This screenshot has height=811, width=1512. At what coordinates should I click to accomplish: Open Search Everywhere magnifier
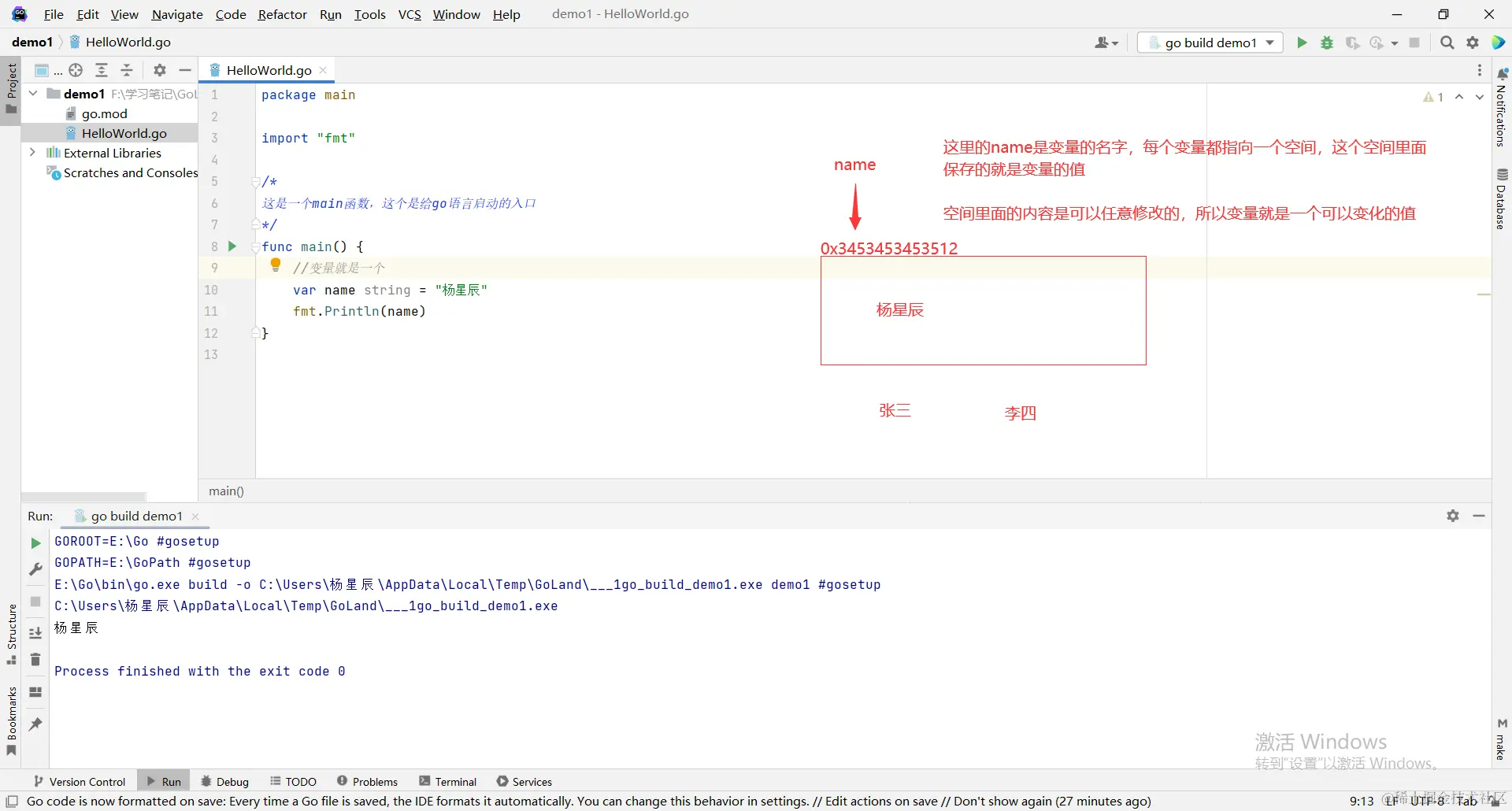(1447, 43)
